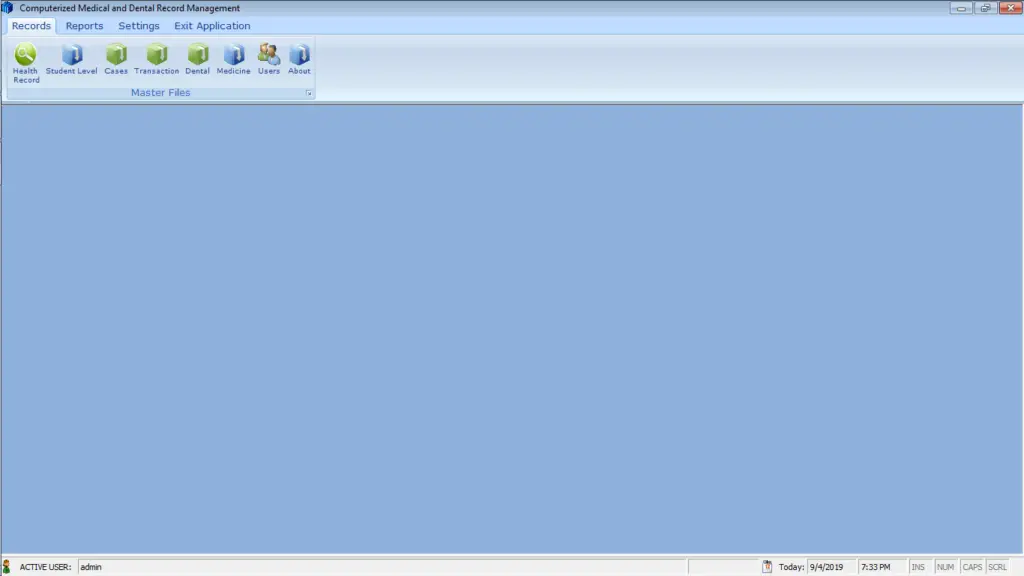Expand the Master Files group launcher
This screenshot has height=576, width=1024.
coord(308,92)
